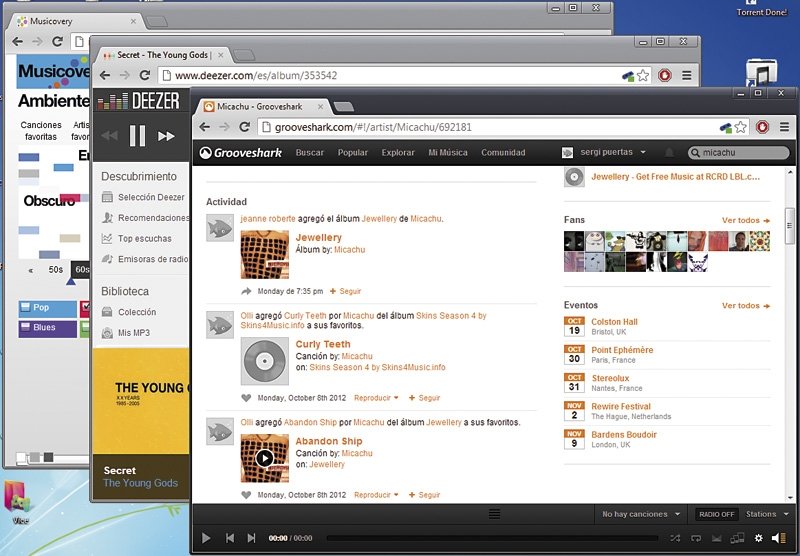Screen dimensions: 800x556
Task: Open Colección in Deezer Biblioteca
Action: (129, 312)
